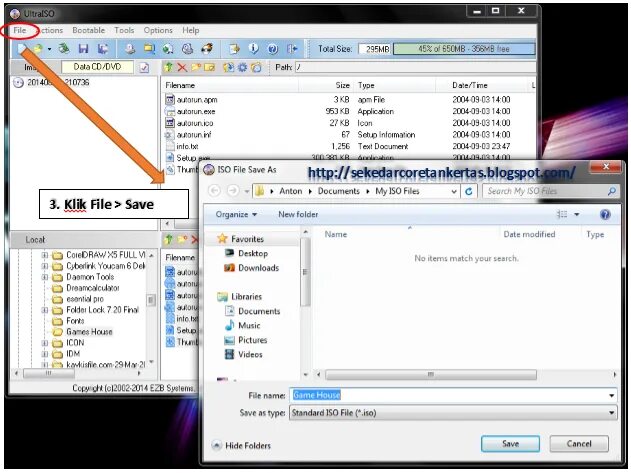This screenshot has width=631, height=473.
Task: Collapse folders with Hide Folders toggle
Action: point(241,445)
